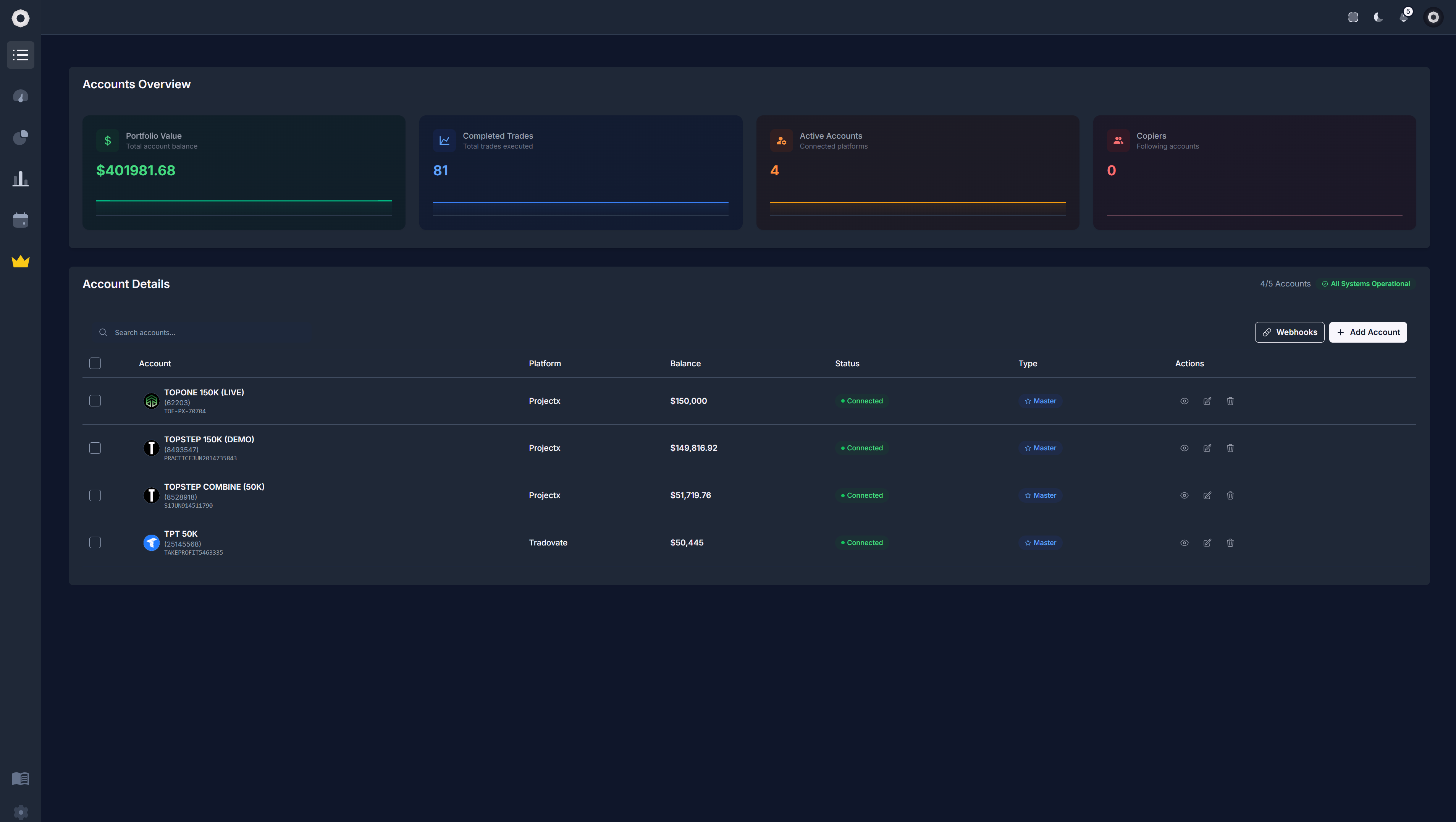Edit the TOPSTEP COMBINE (50K) account
This screenshot has width=1456, height=822.
pos(1207,495)
